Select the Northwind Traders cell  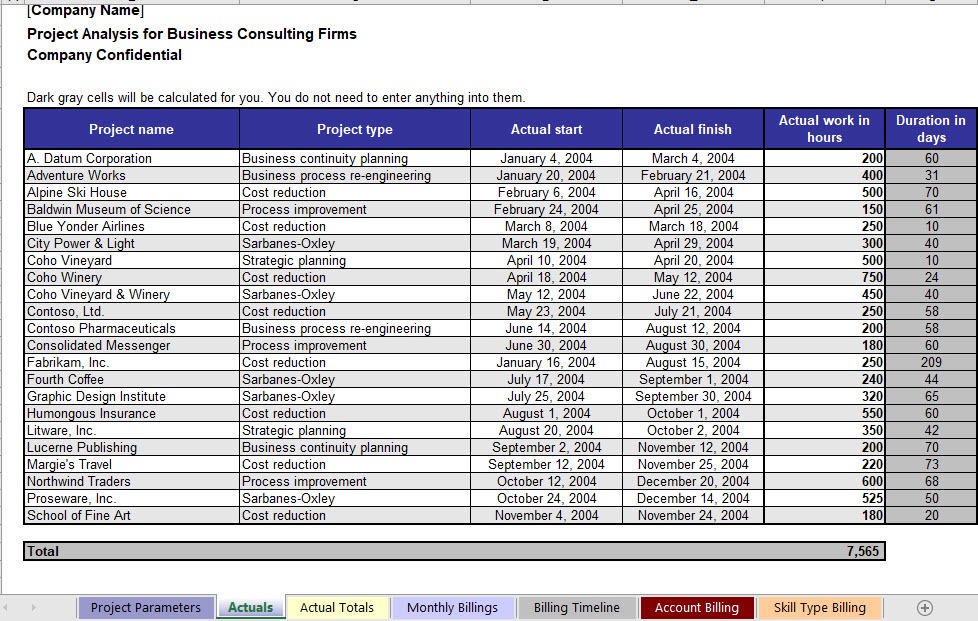tap(132, 481)
